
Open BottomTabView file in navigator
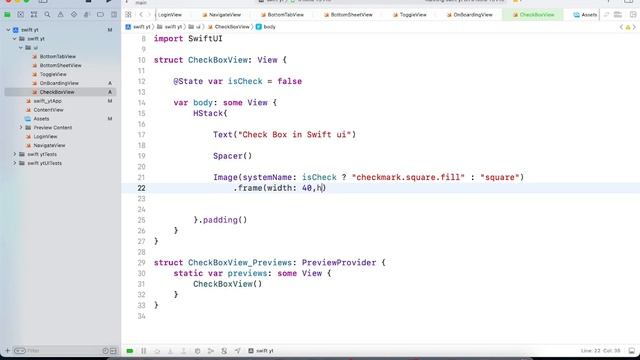click(58, 57)
